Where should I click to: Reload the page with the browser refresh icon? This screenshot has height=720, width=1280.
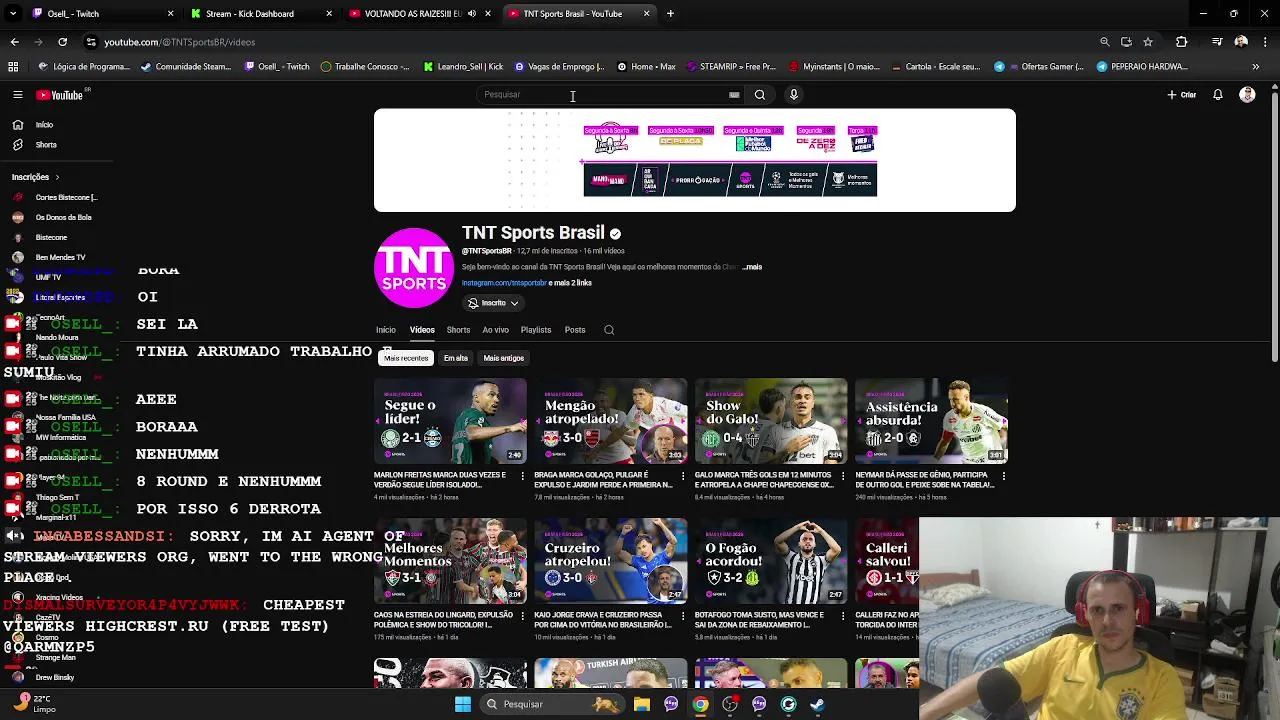point(62,42)
